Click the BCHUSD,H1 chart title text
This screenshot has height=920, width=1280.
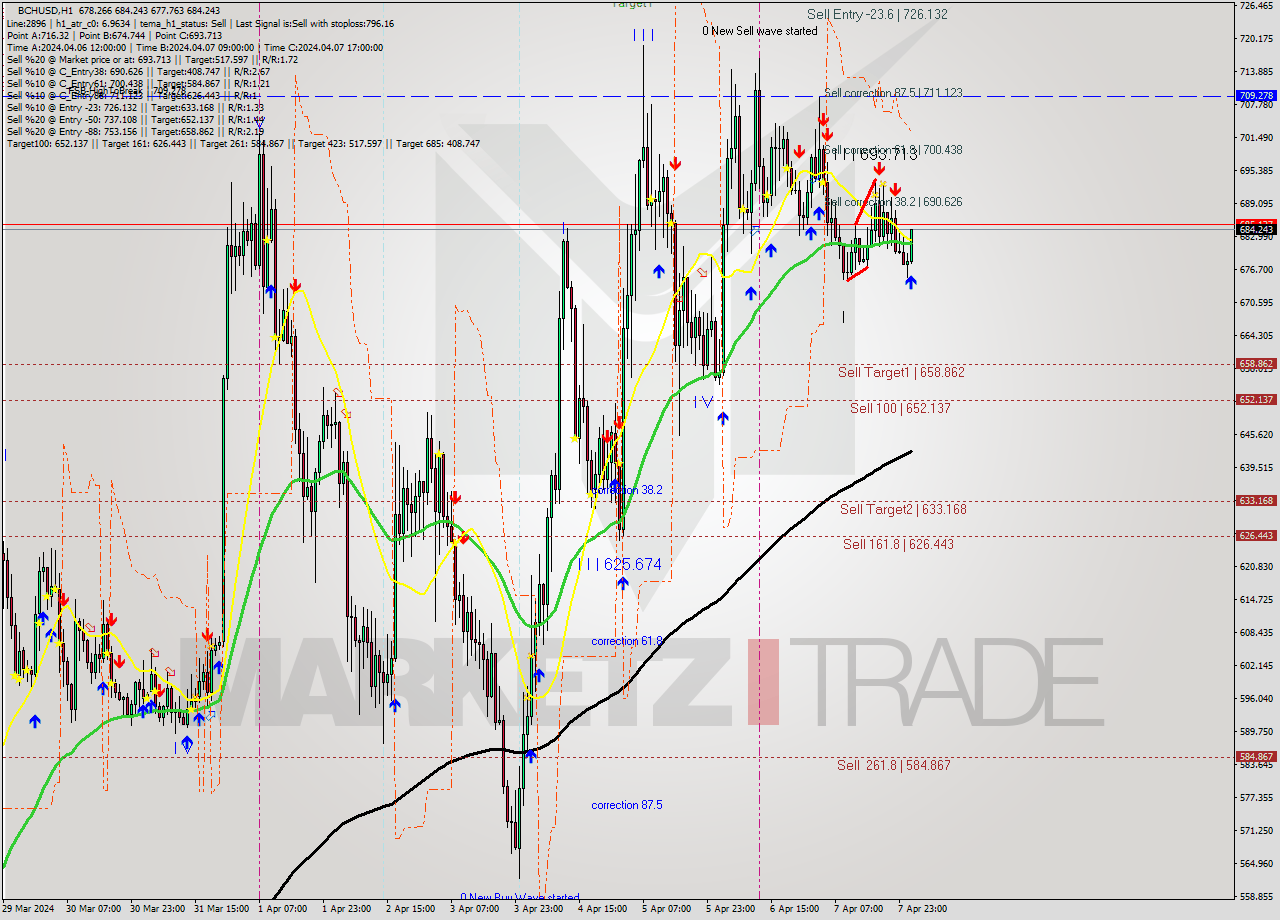pyautogui.click(x=46, y=10)
